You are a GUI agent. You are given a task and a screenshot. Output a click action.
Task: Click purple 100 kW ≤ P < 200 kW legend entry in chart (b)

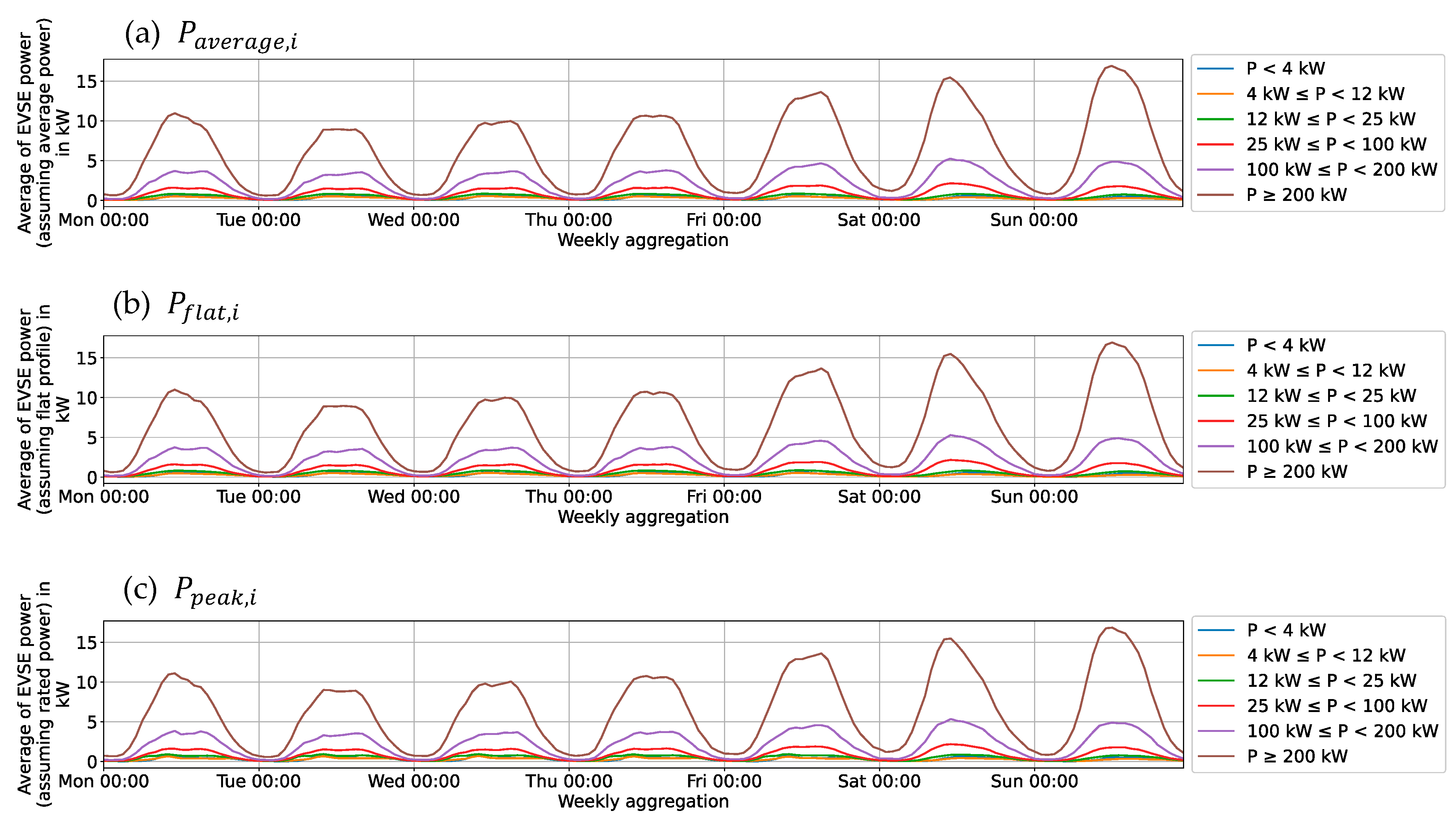tap(1342, 446)
